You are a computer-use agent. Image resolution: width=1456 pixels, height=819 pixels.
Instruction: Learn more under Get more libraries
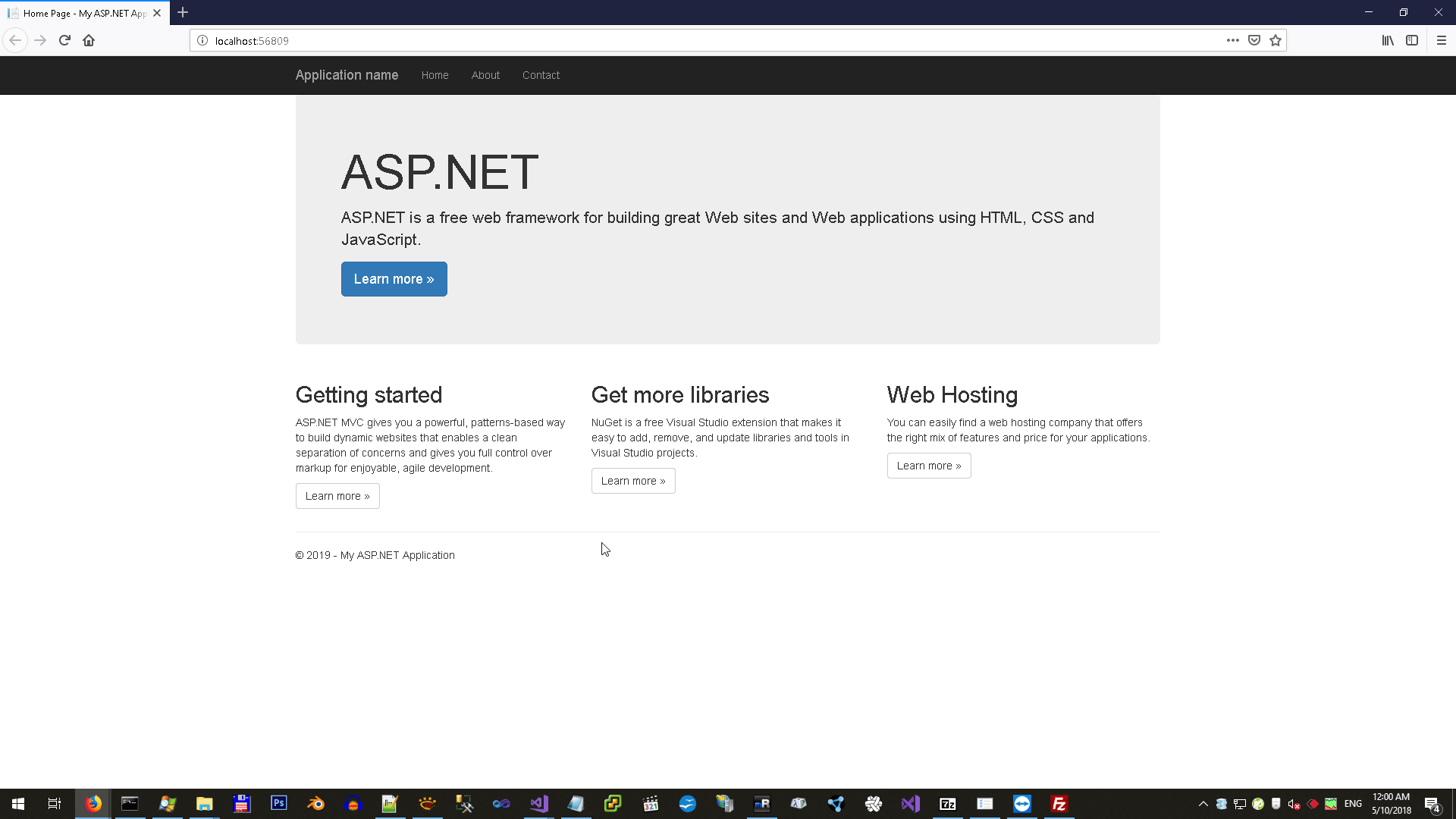click(633, 481)
